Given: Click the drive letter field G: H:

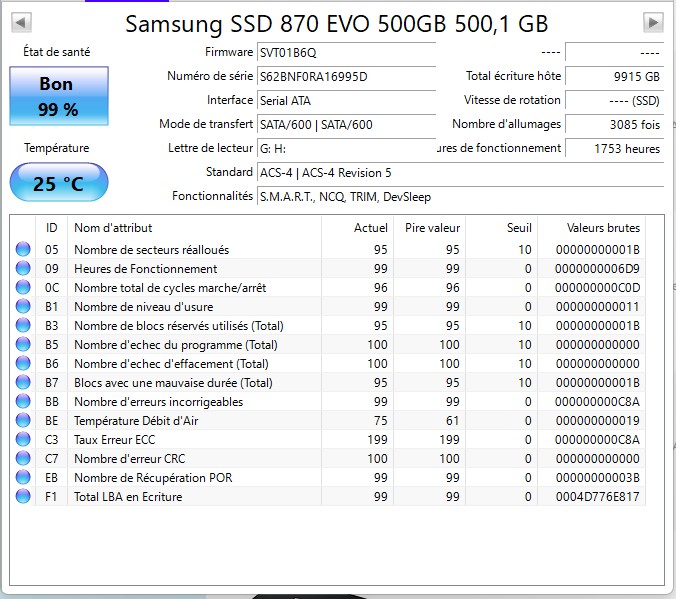Looking at the screenshot, I should [346, 149].
